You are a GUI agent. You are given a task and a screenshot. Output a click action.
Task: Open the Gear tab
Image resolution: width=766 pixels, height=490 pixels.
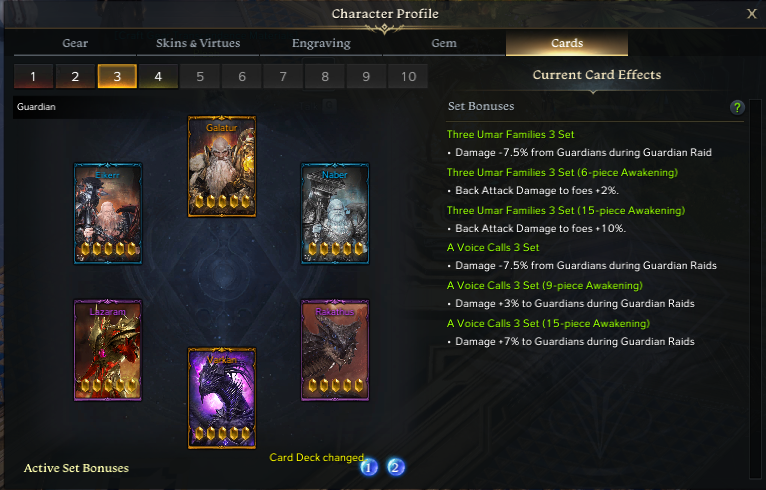[x=75, y=43]
